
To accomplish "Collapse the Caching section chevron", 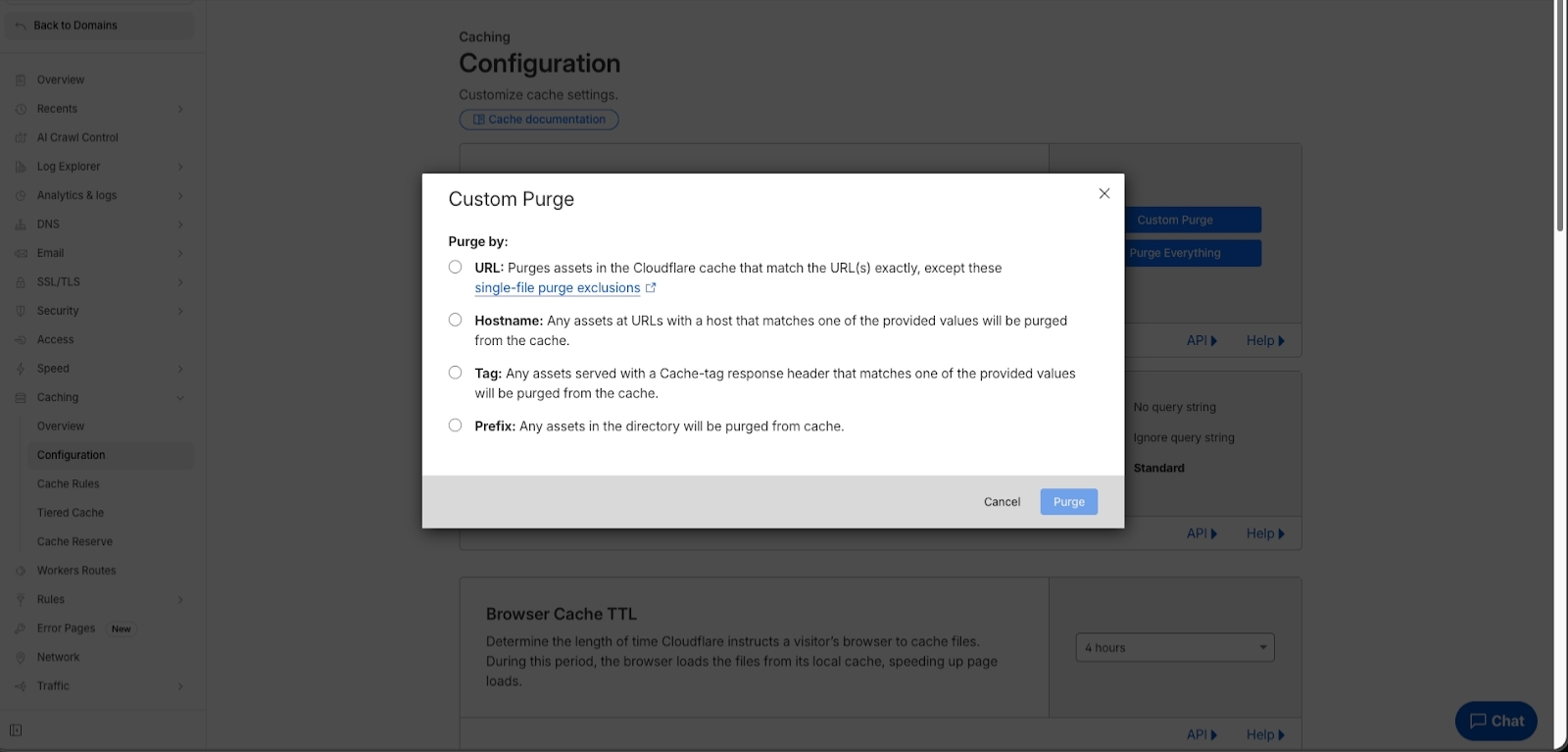I will [180, 398].
